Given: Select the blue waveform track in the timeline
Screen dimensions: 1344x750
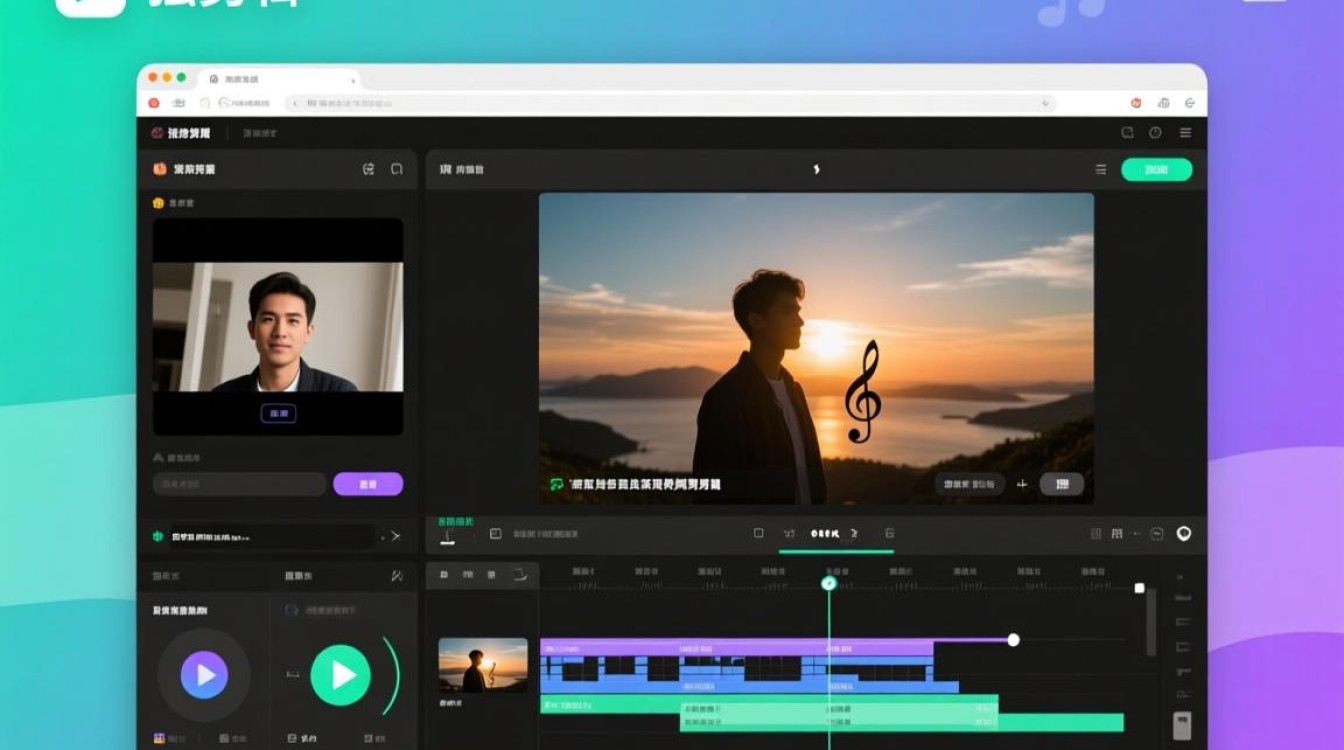Looking at the screenshot, I should [749, 674].
